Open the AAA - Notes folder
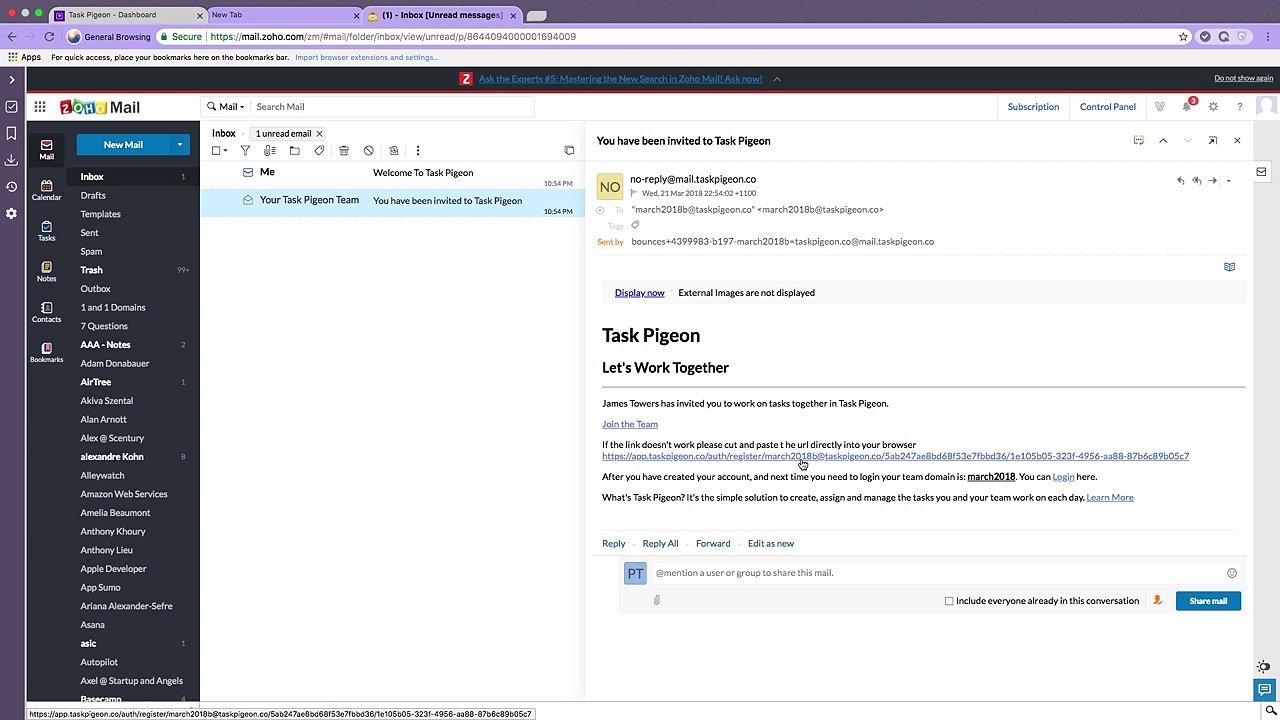Image resolution: width=1280 pixels, height=720 pixels. pos(106,345)
